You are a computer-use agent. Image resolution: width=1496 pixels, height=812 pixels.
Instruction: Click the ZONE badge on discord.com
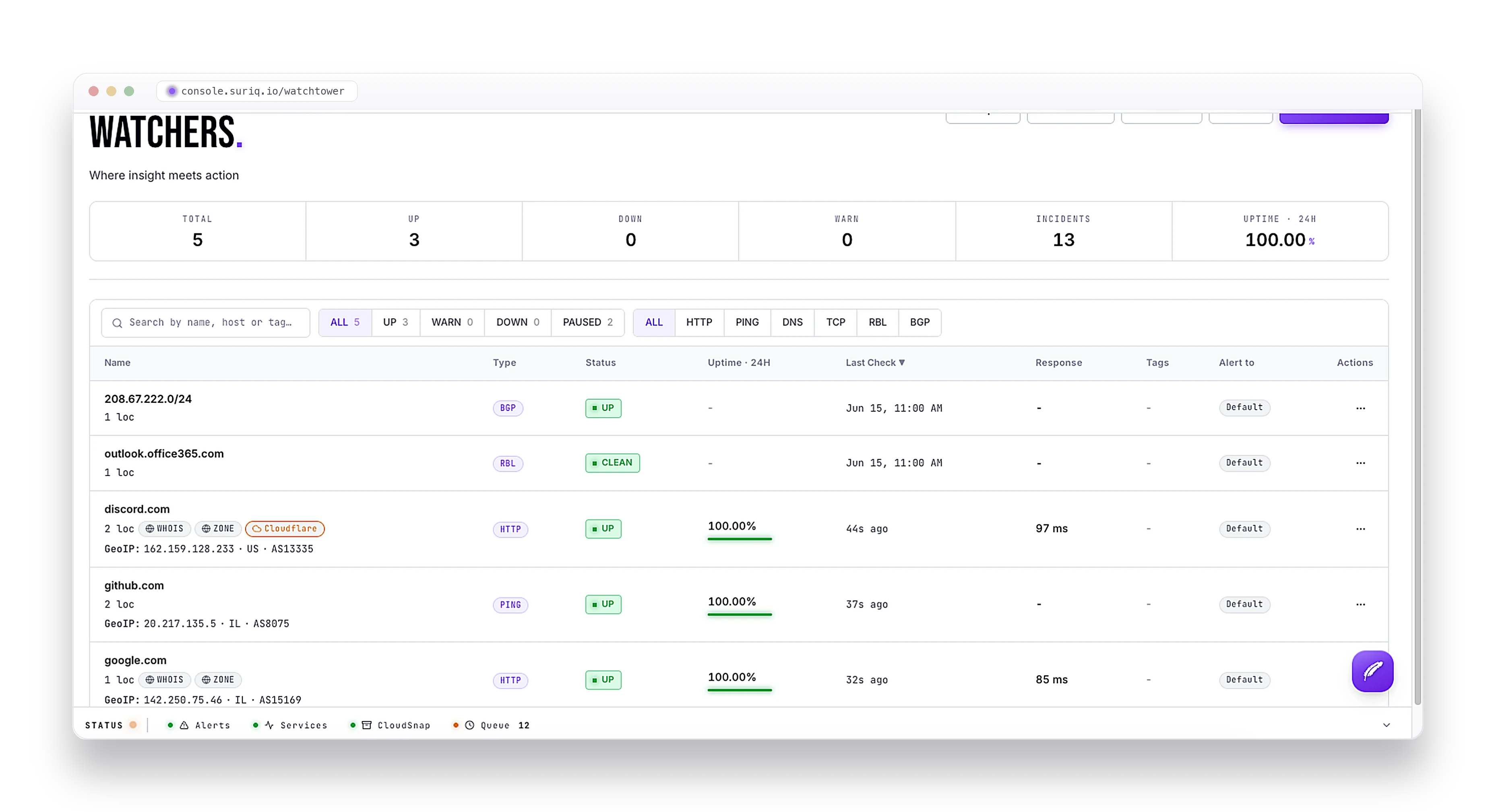pyautogui.click(x=218, y=528)
